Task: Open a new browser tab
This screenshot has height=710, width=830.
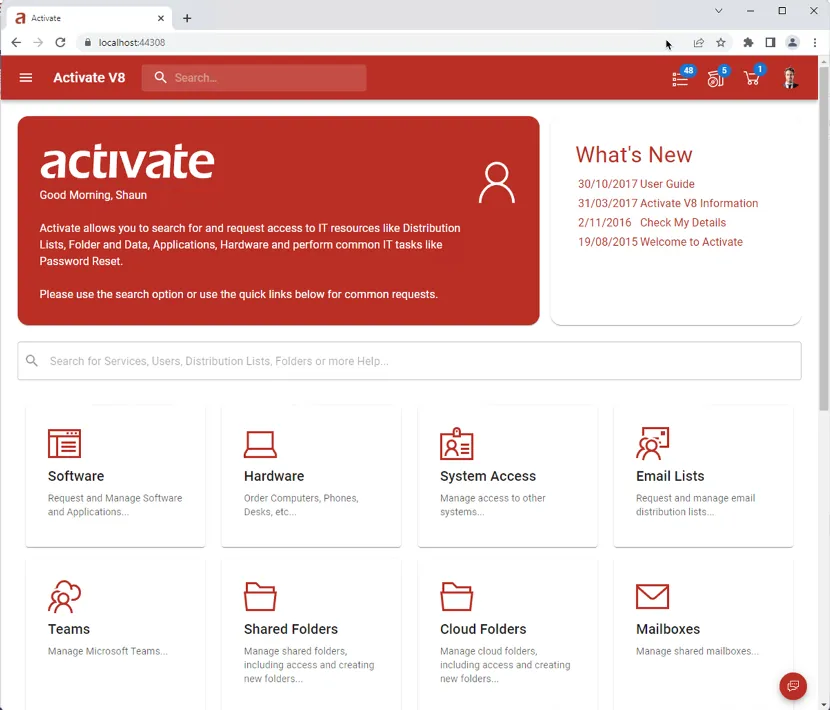Action: 187,19
